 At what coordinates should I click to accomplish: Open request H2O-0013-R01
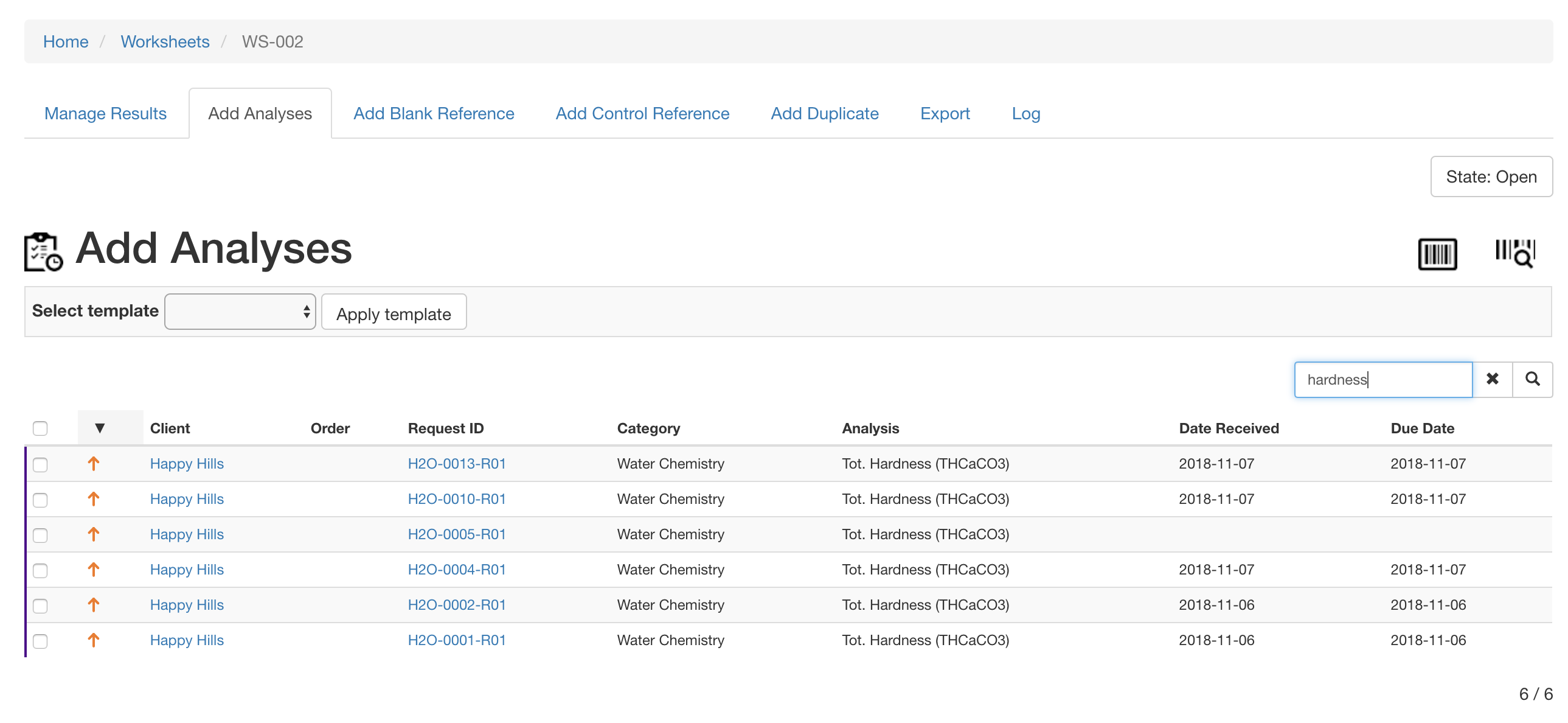457,464
